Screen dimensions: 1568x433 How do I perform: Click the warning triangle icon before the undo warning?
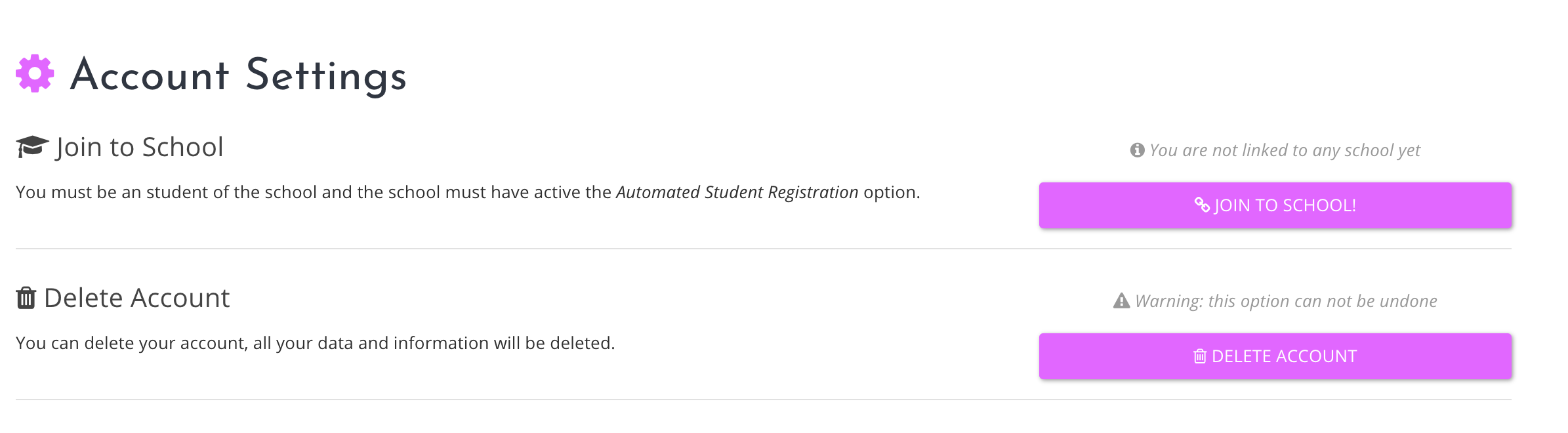(1120, 300)
